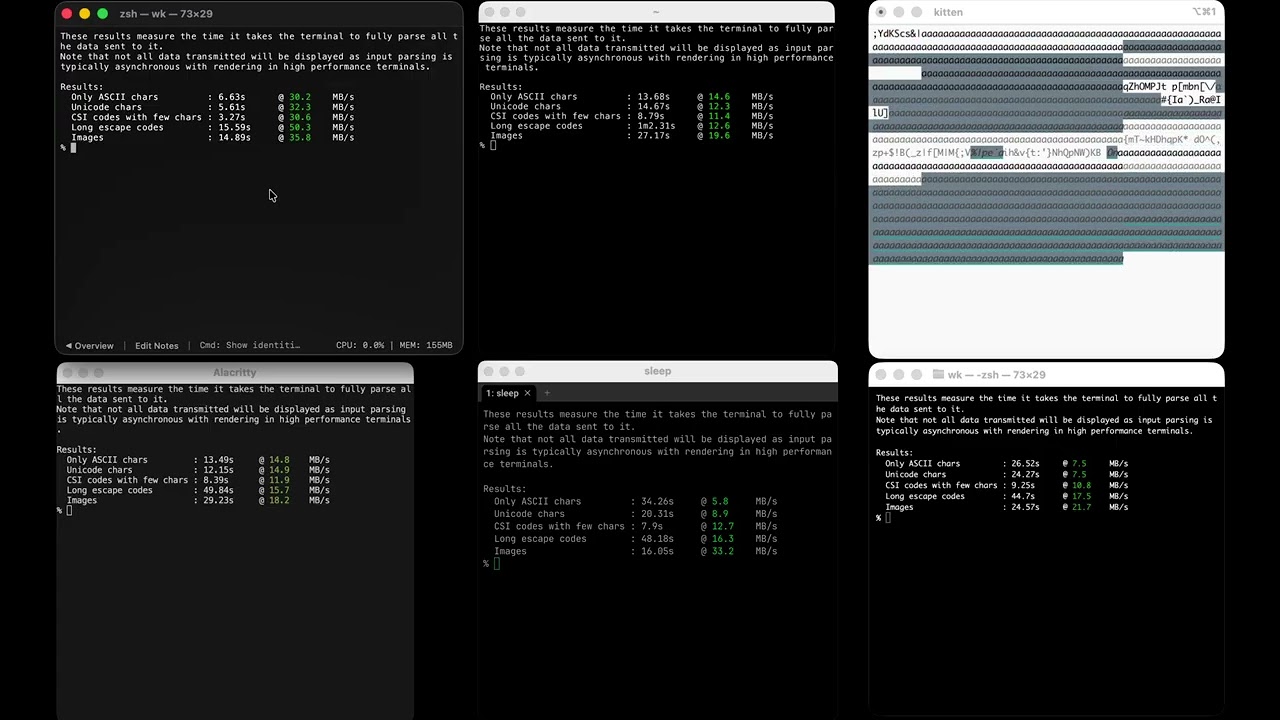Click the green 35.8 Images value

(x=300, y=138)
